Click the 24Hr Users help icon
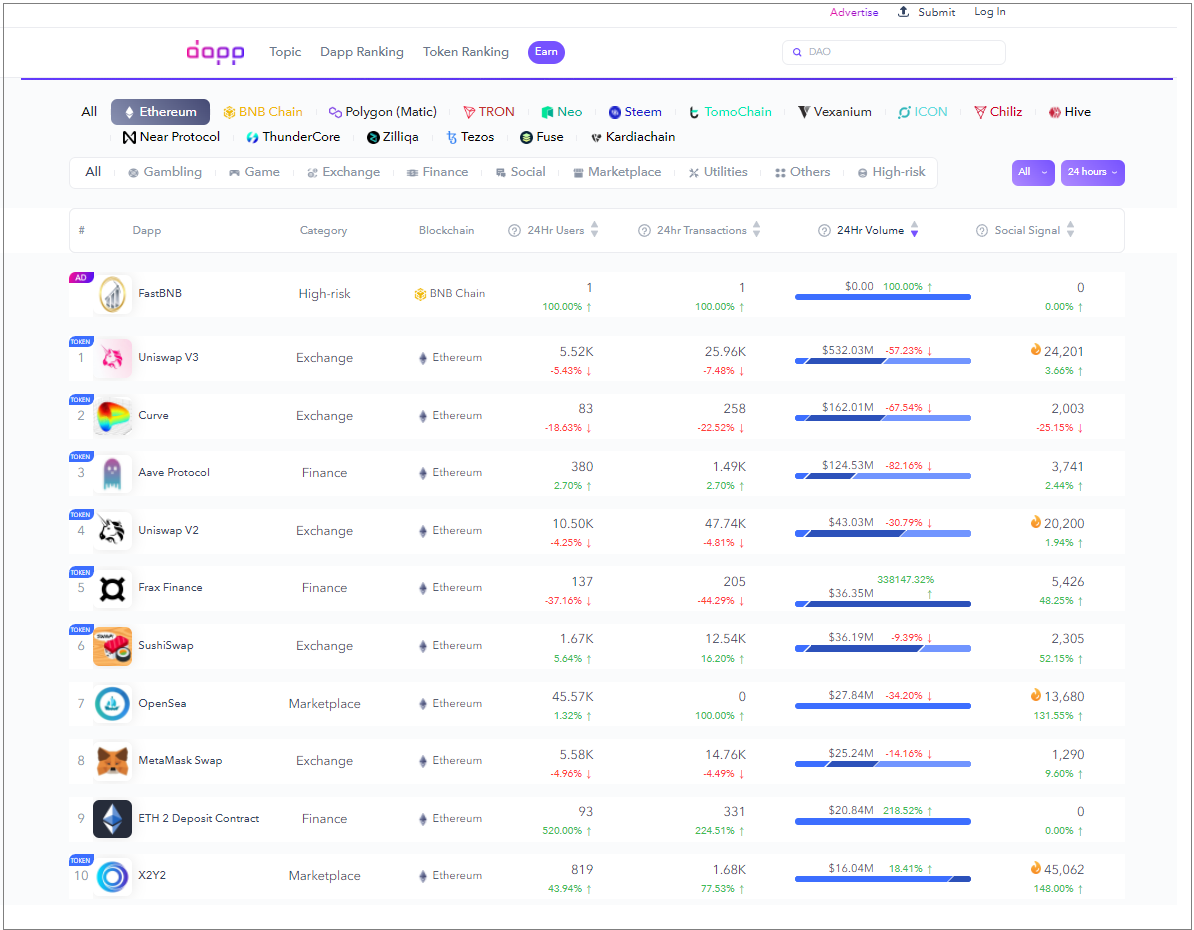 pyautogui.click(x=514, y=231)
